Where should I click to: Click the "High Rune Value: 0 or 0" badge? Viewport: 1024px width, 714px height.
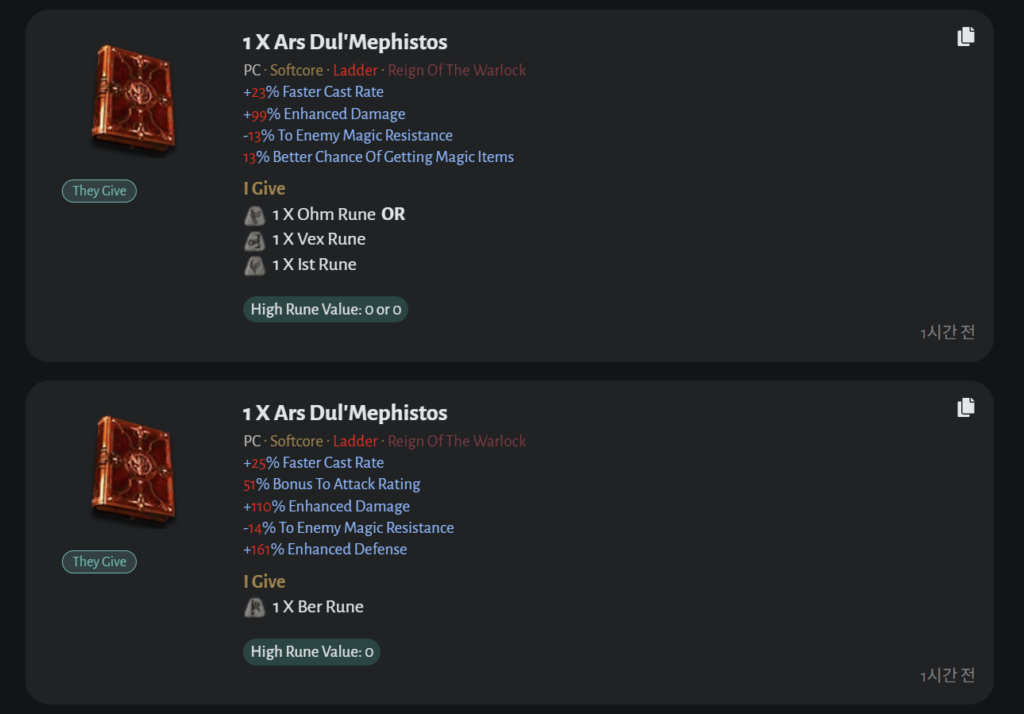325,310
